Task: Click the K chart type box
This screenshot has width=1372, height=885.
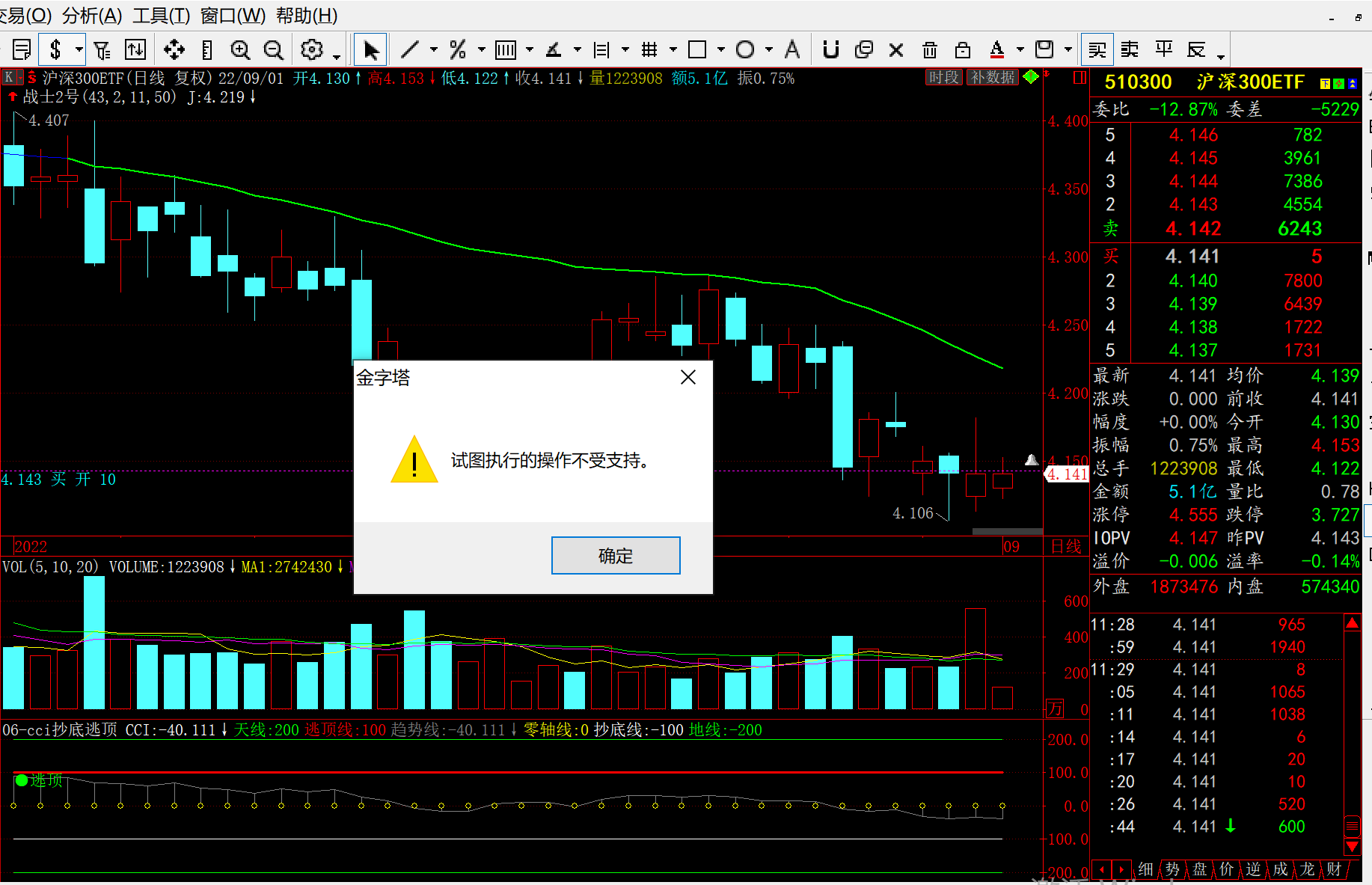Action: pyautogui.click(x=9, y=77)
